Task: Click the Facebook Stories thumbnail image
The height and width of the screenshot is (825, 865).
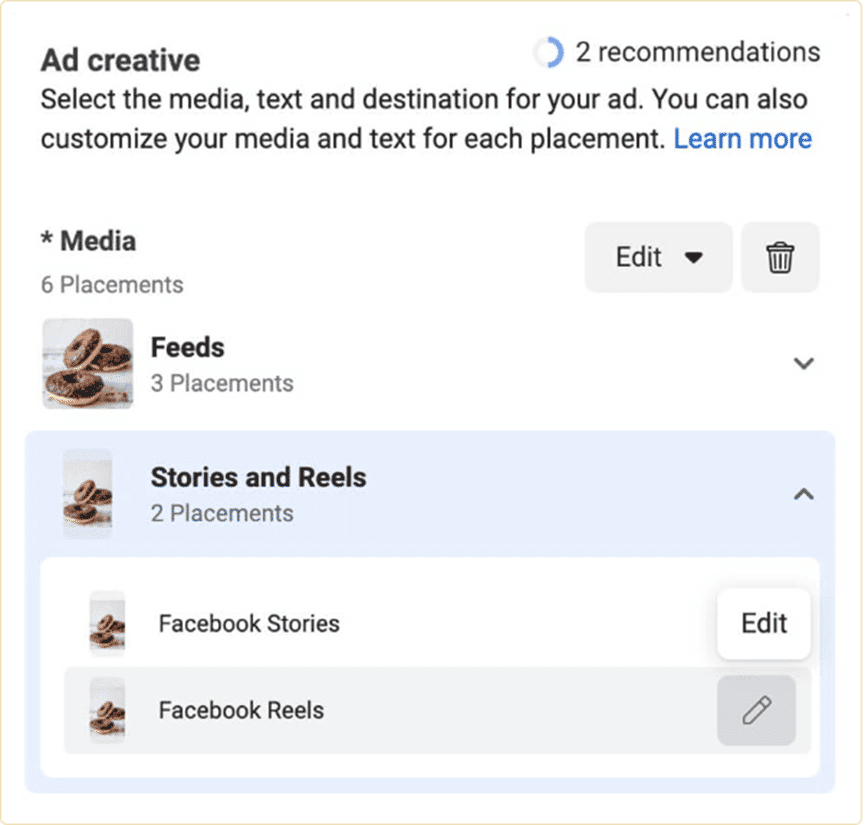Action: 107,624
